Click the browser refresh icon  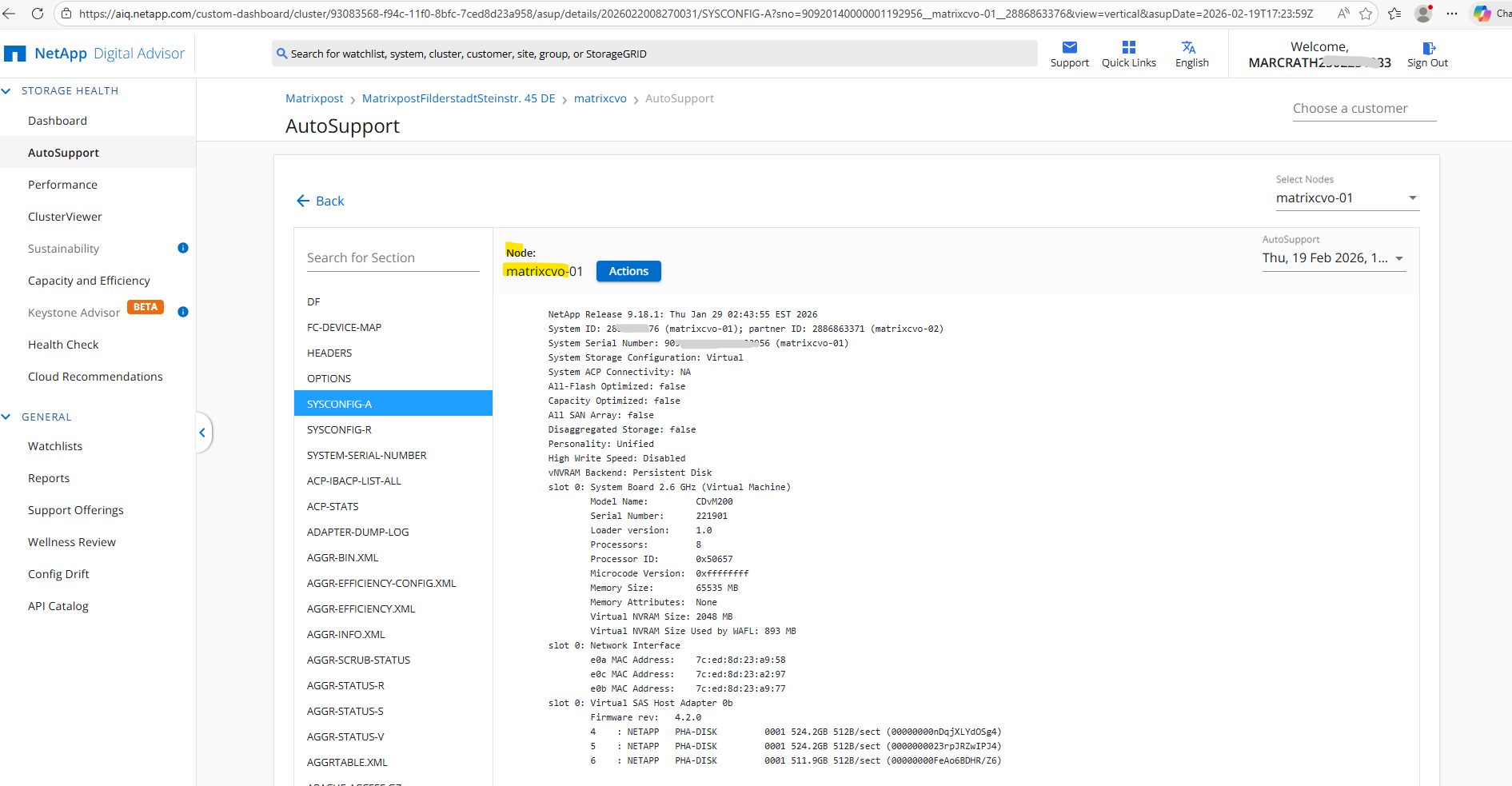pyautogui.click(x=38, y=14)
